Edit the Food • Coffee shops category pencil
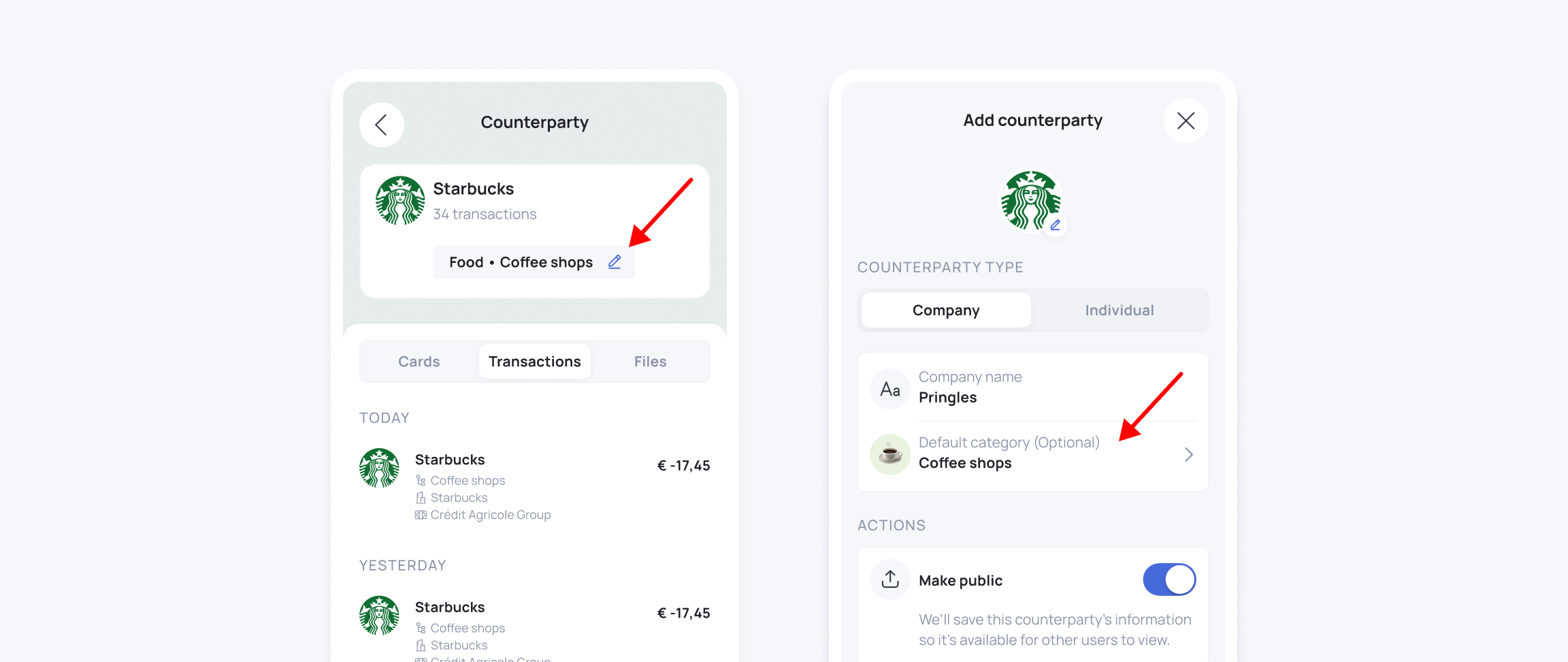Viewport: 1568px width, 662px height. point(615,262)
